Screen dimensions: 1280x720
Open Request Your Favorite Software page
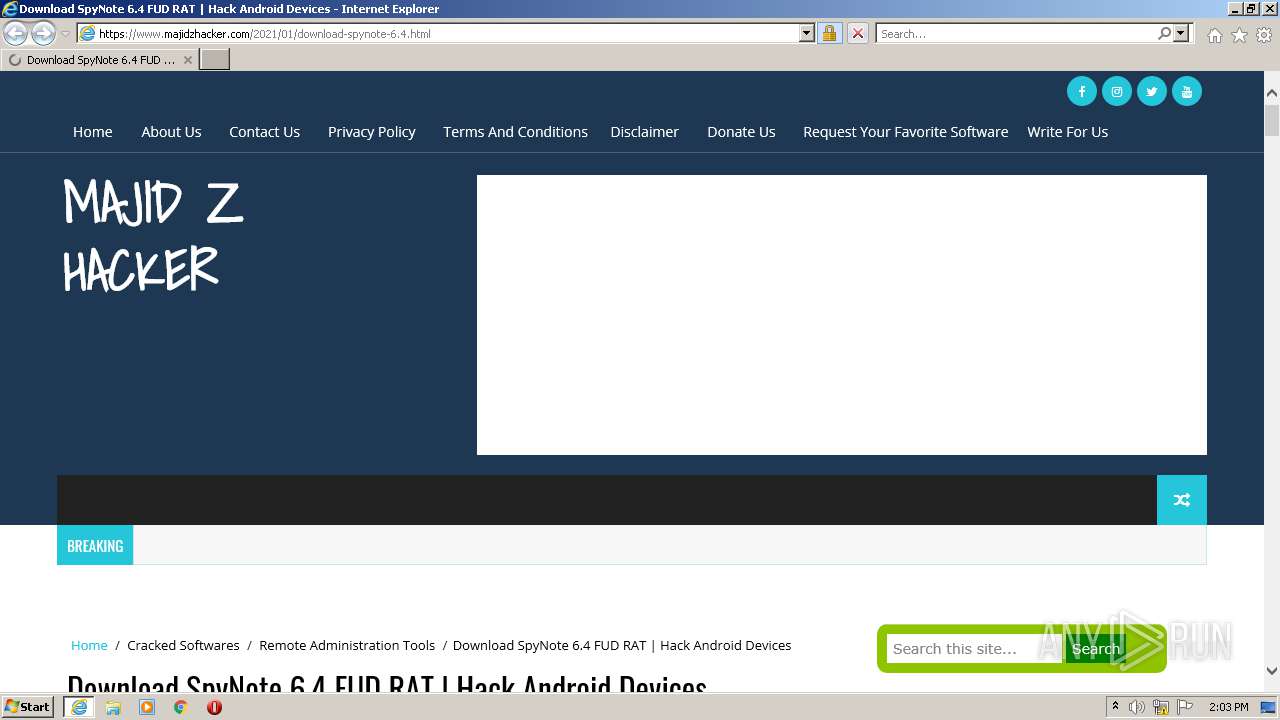point(905,132)
